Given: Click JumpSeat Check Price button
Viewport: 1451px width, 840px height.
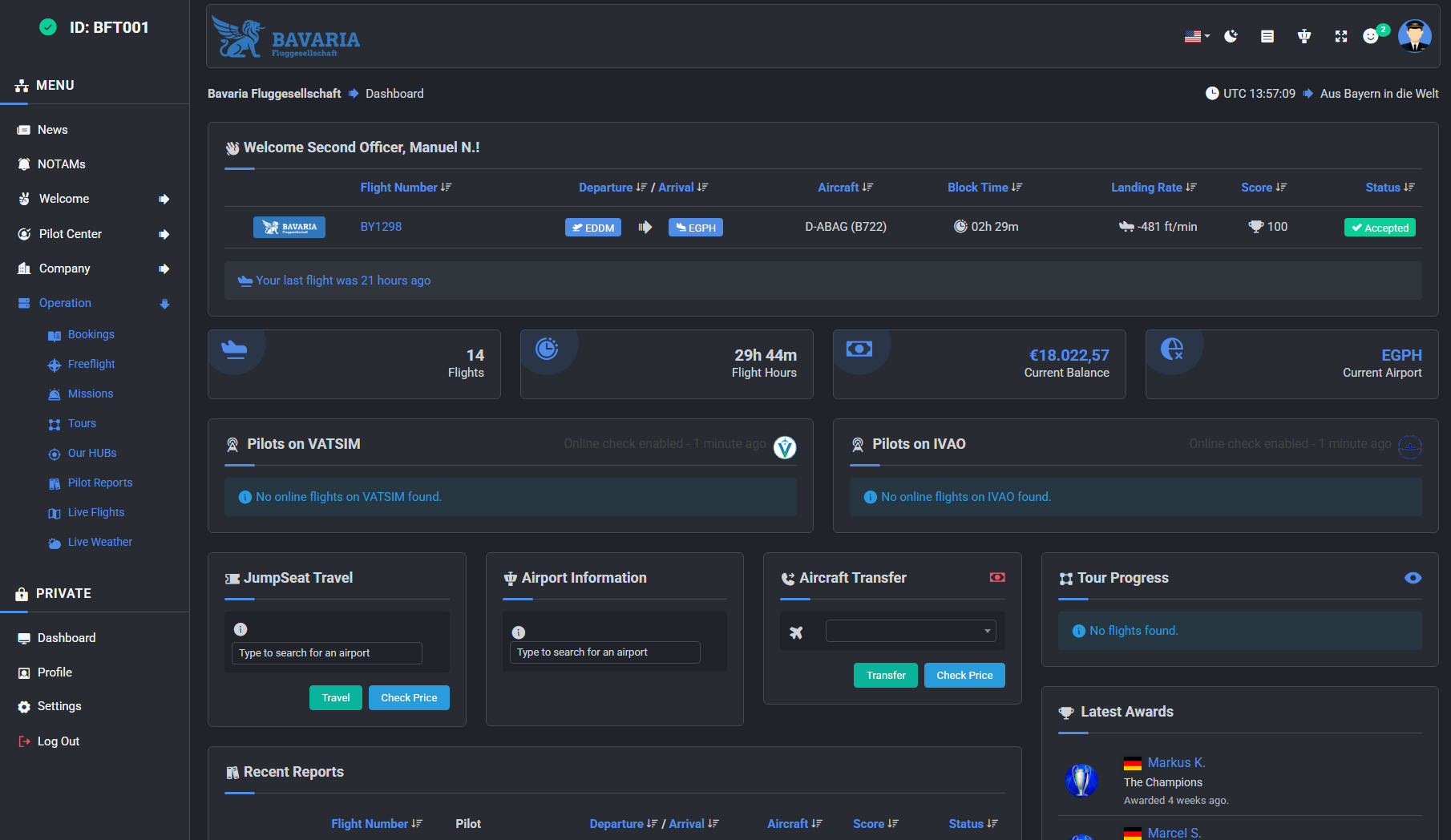Looking at the screenshot, I should pos(409,697).
